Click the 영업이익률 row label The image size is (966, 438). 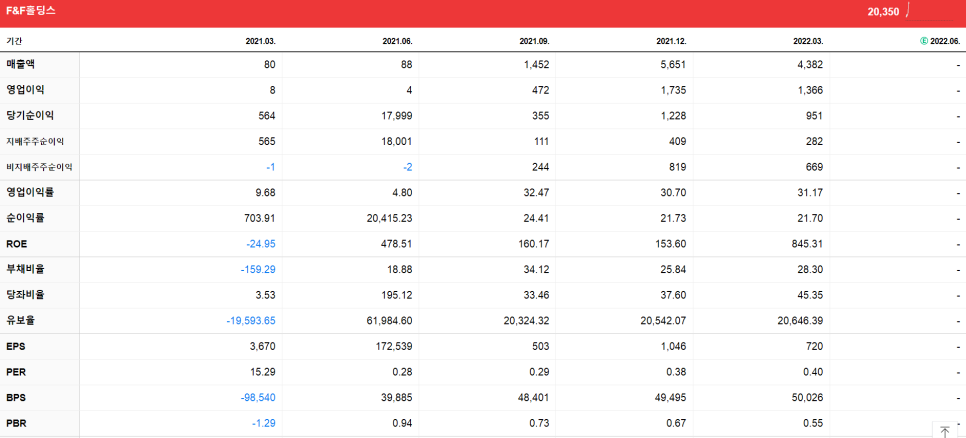[30, 193]
